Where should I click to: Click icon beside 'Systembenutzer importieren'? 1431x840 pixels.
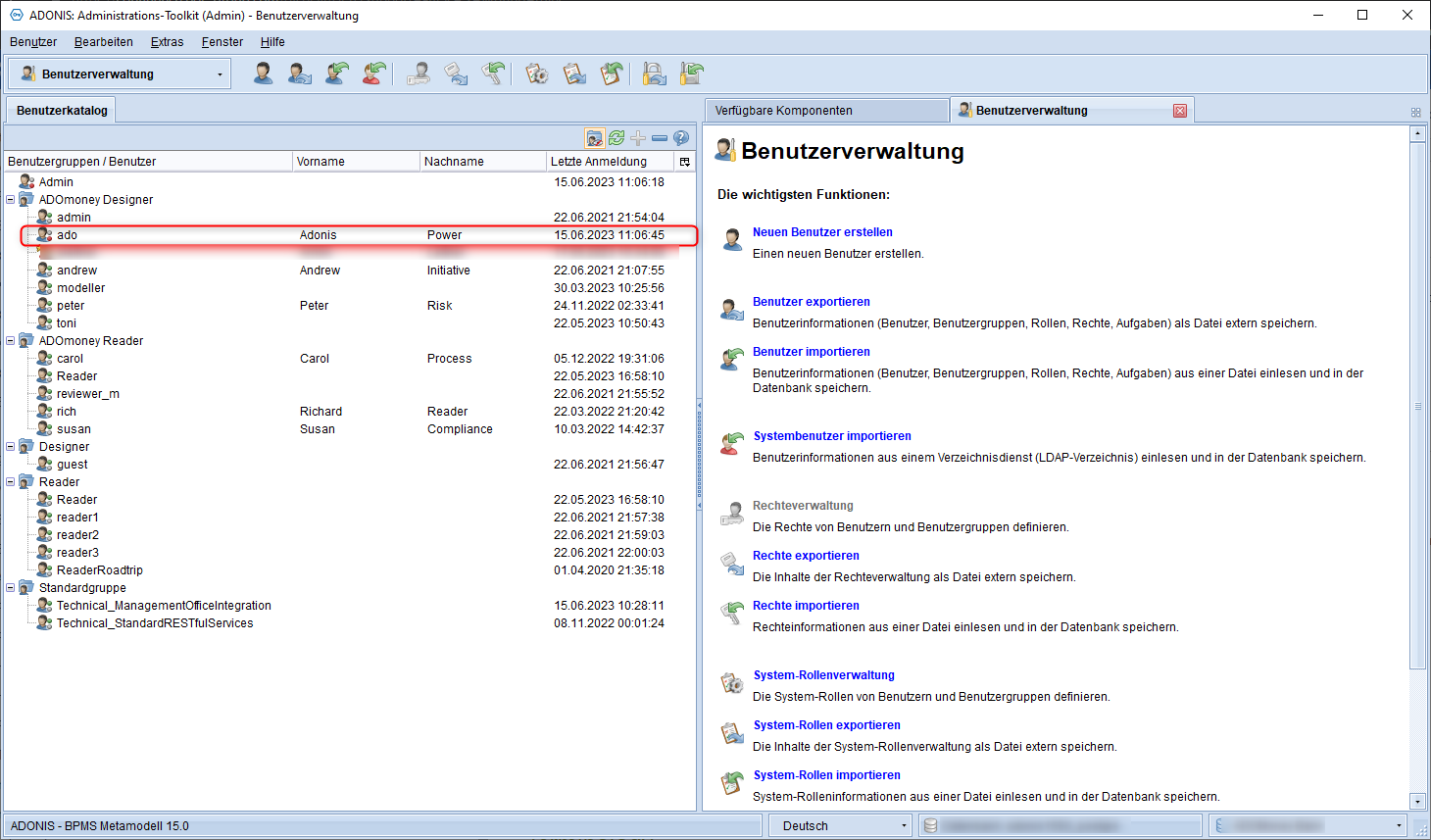tap(732, 444)
